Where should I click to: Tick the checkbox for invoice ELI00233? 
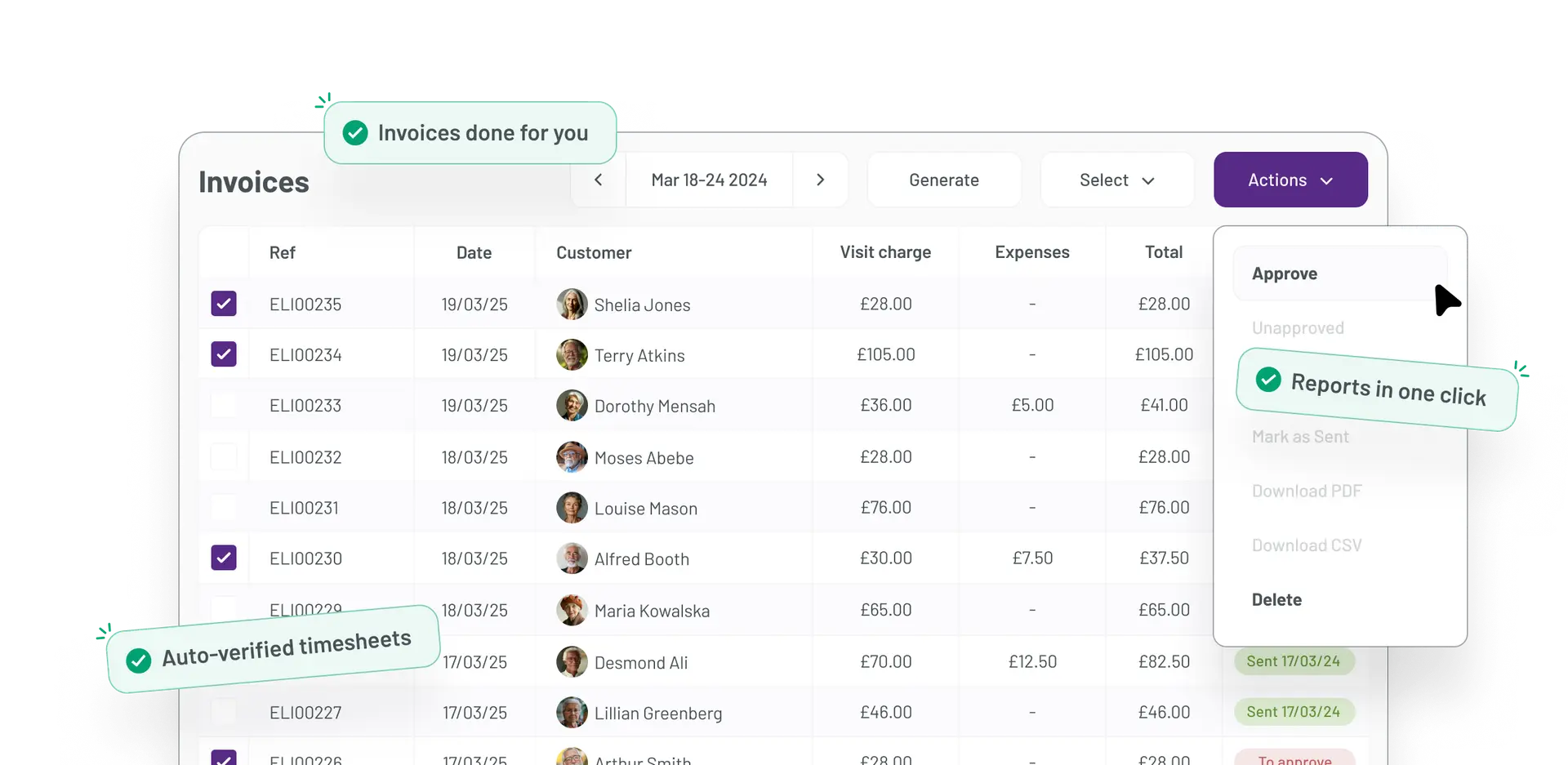click(224, 406)
